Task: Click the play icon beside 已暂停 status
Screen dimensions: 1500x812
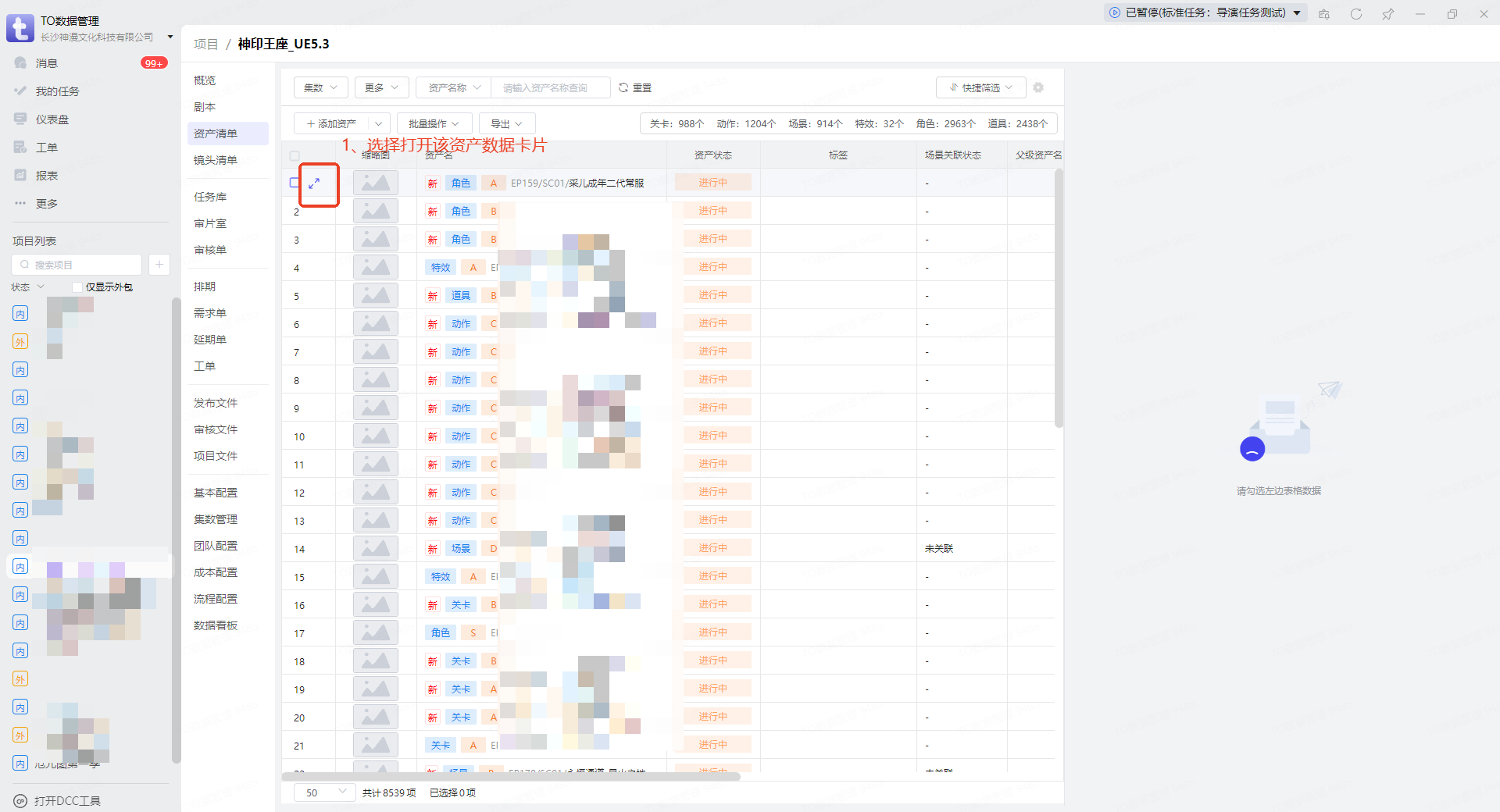Action: pos(1115,12)
